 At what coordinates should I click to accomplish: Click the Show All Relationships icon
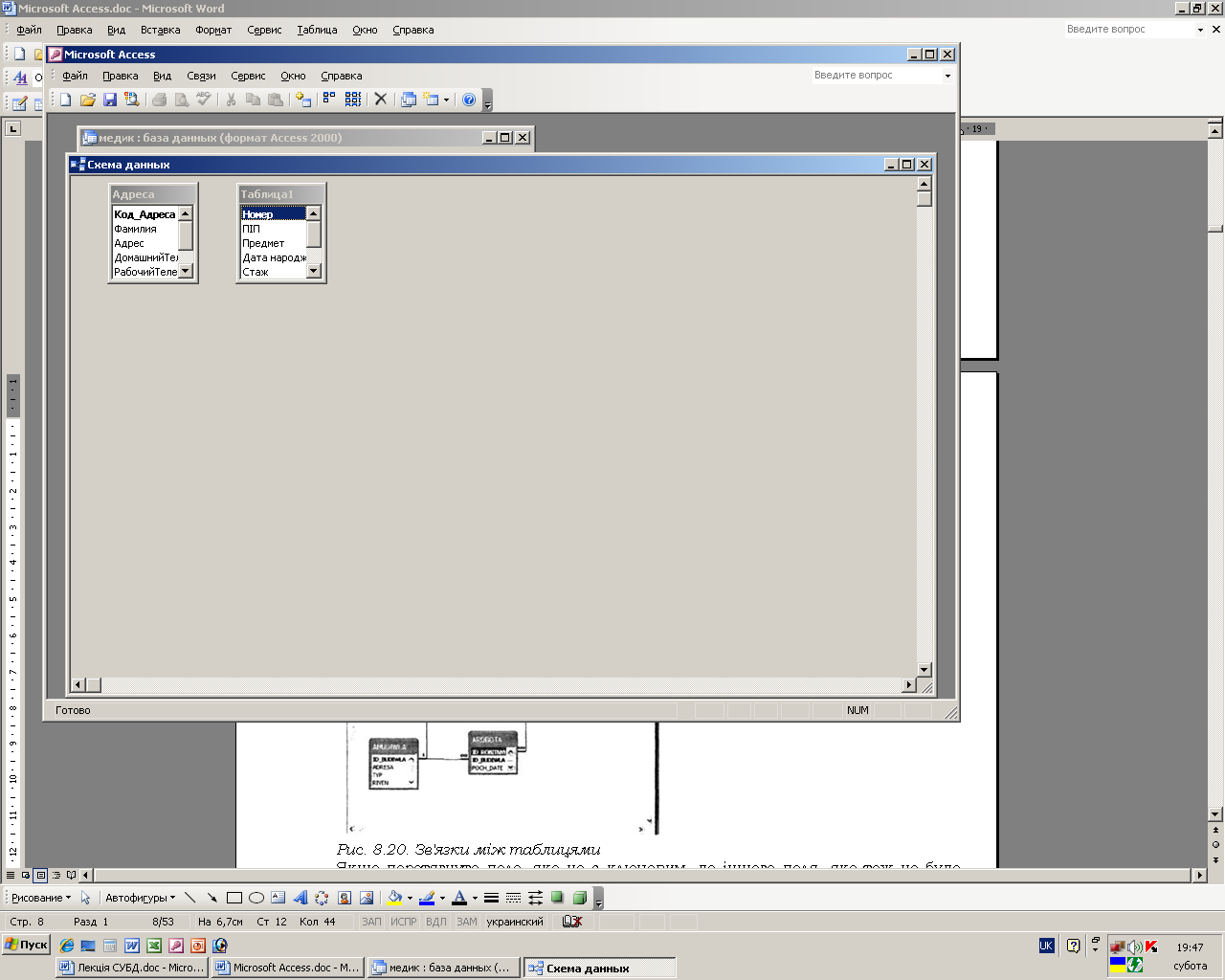353,100
